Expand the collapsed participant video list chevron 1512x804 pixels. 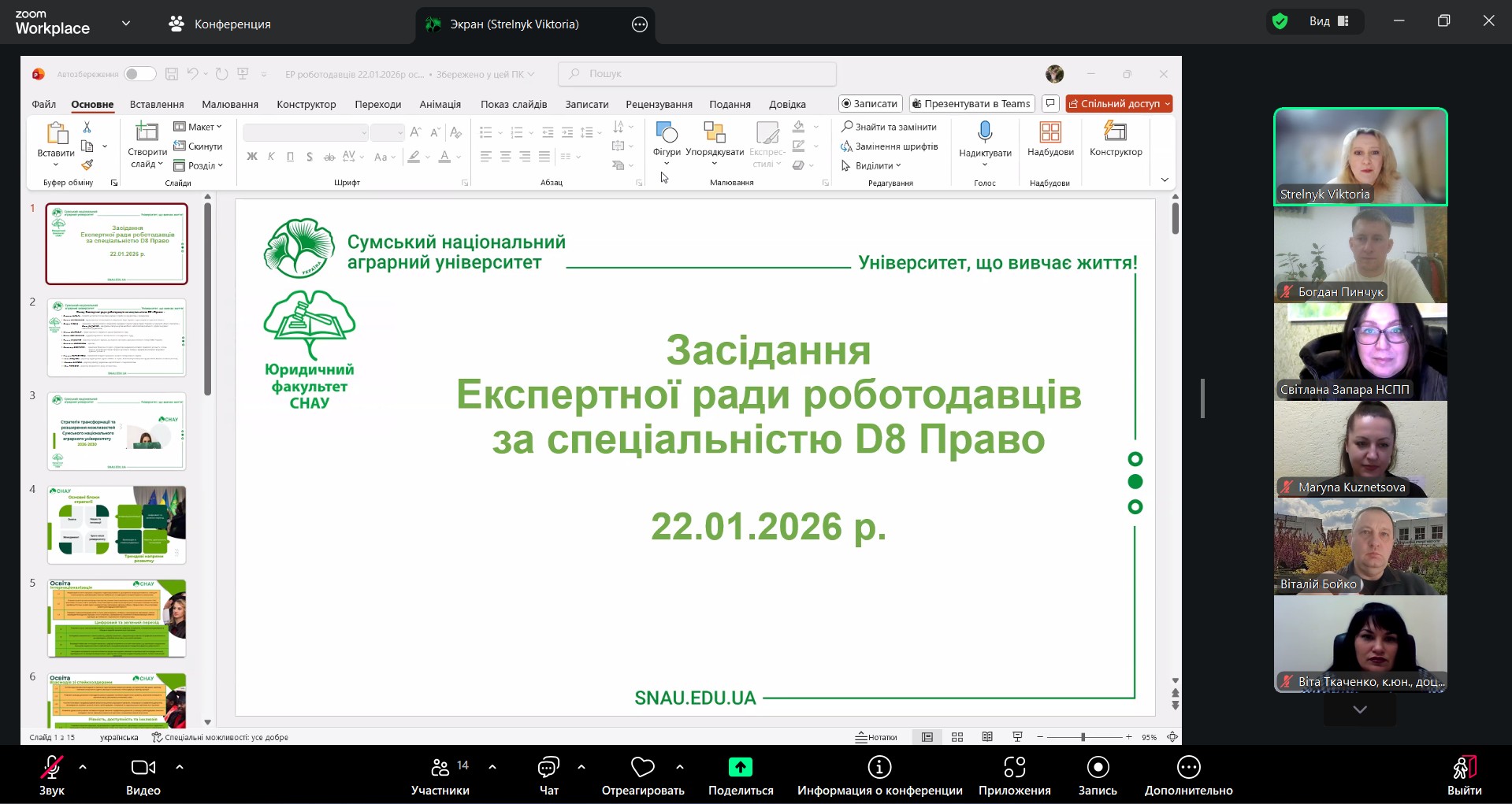click(1360, 710)
